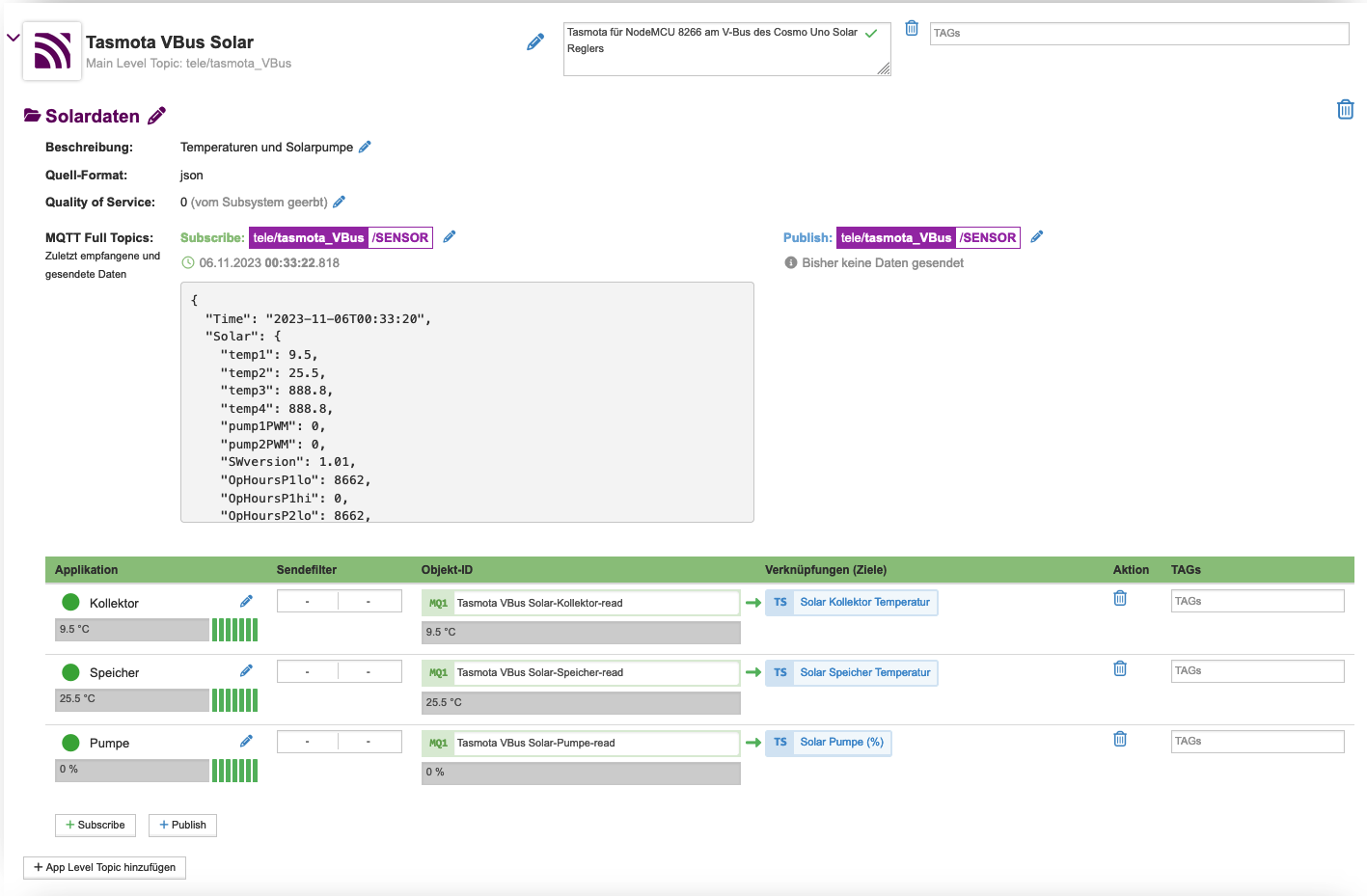Add a new Subscribe application
Image resolution: width=1367 pixels, height=896 pixels.
pos(96,825)
